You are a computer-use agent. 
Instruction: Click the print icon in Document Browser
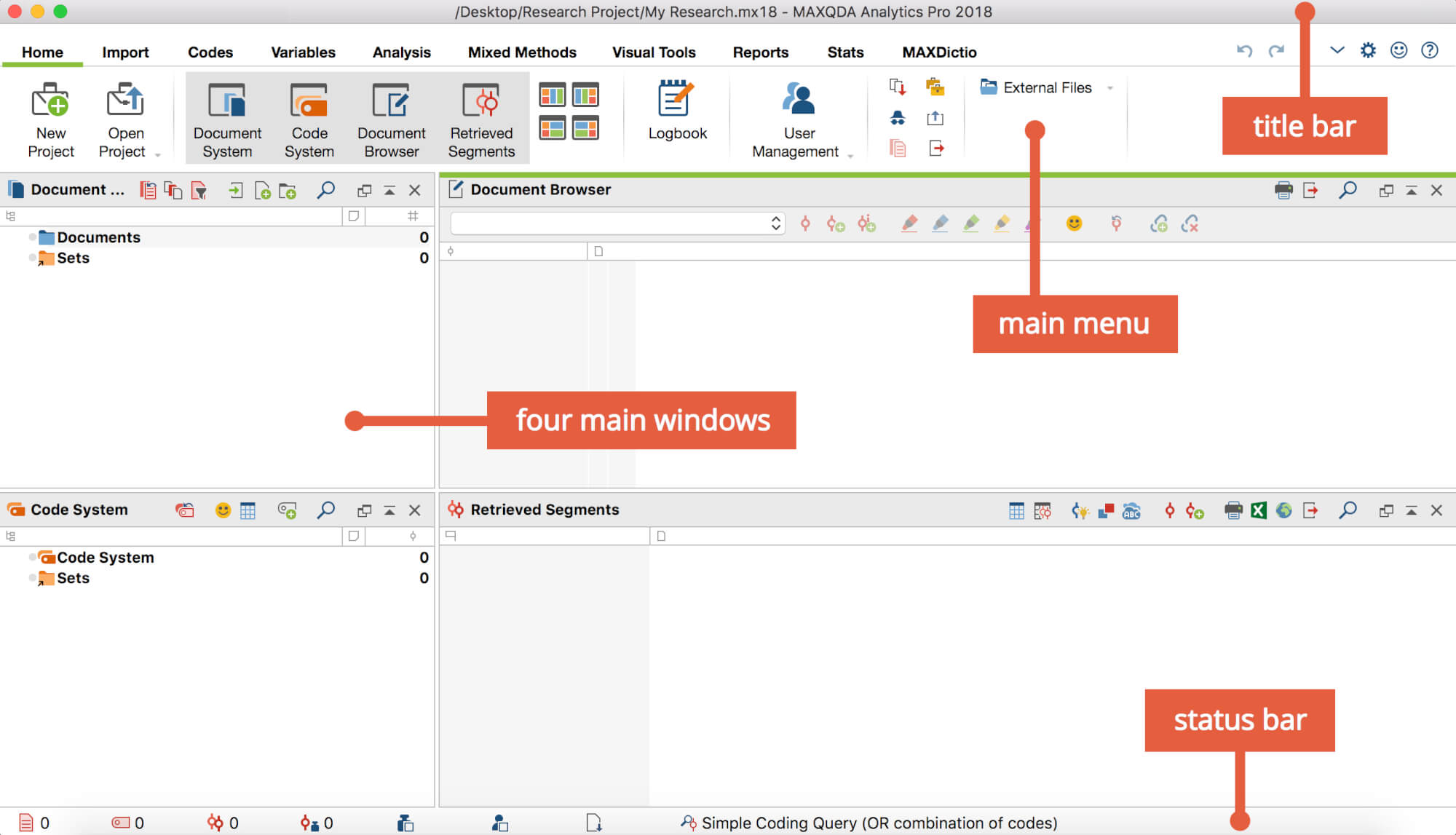click(x=1283, y=190)
